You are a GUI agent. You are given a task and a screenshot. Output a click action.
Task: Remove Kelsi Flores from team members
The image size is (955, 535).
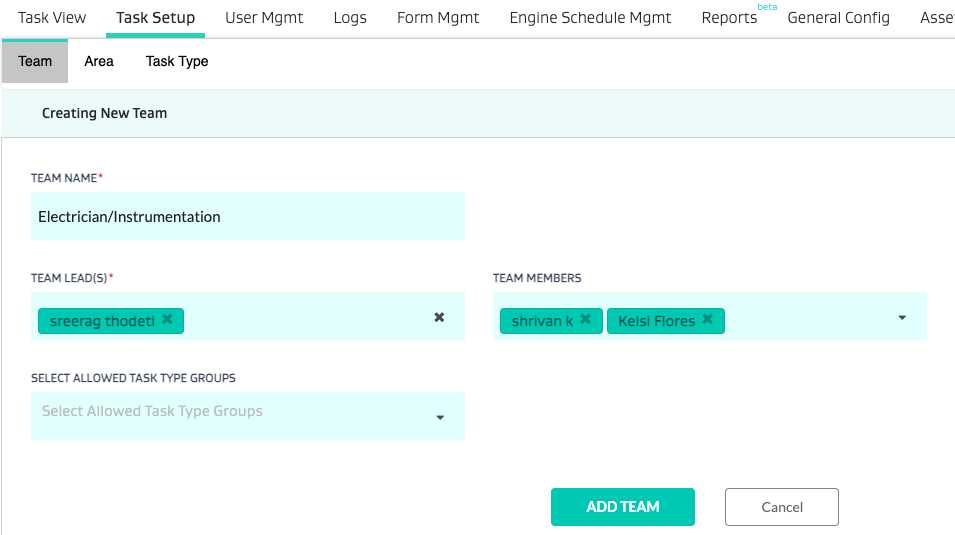(x=707, y=320)
